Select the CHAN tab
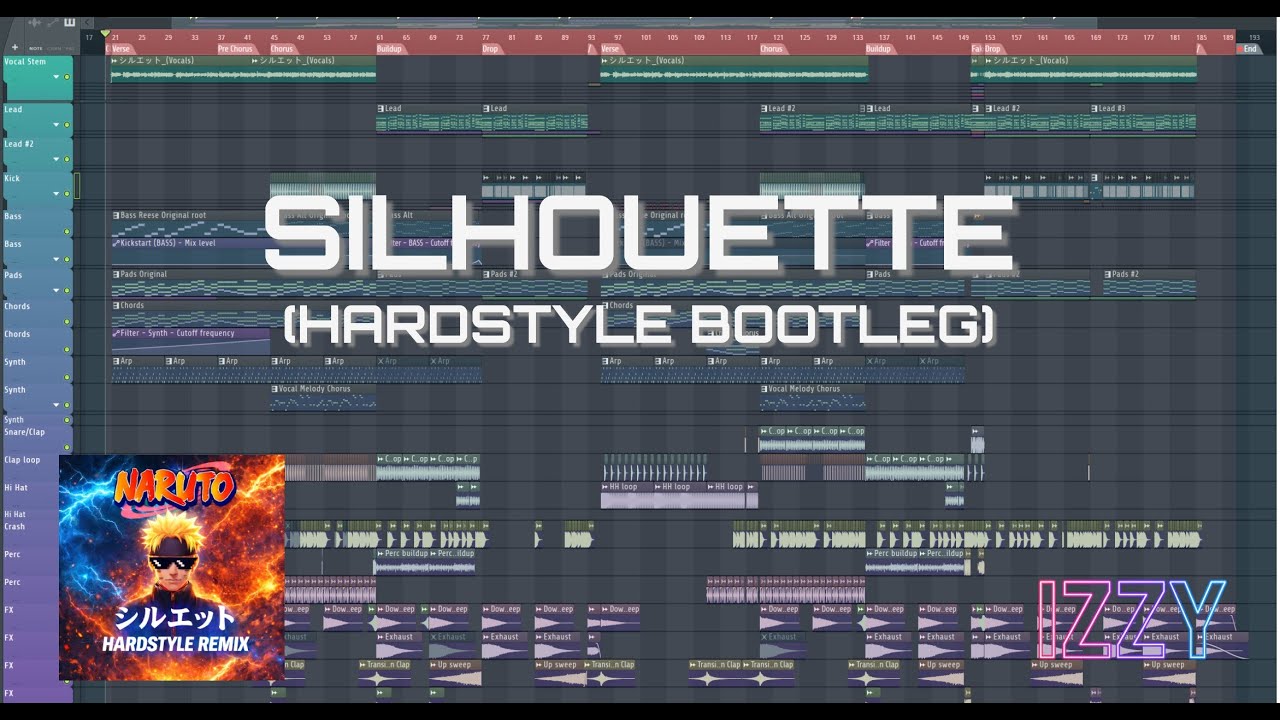The height and width of the screenshot is (720, 1280). pos(52,48)
